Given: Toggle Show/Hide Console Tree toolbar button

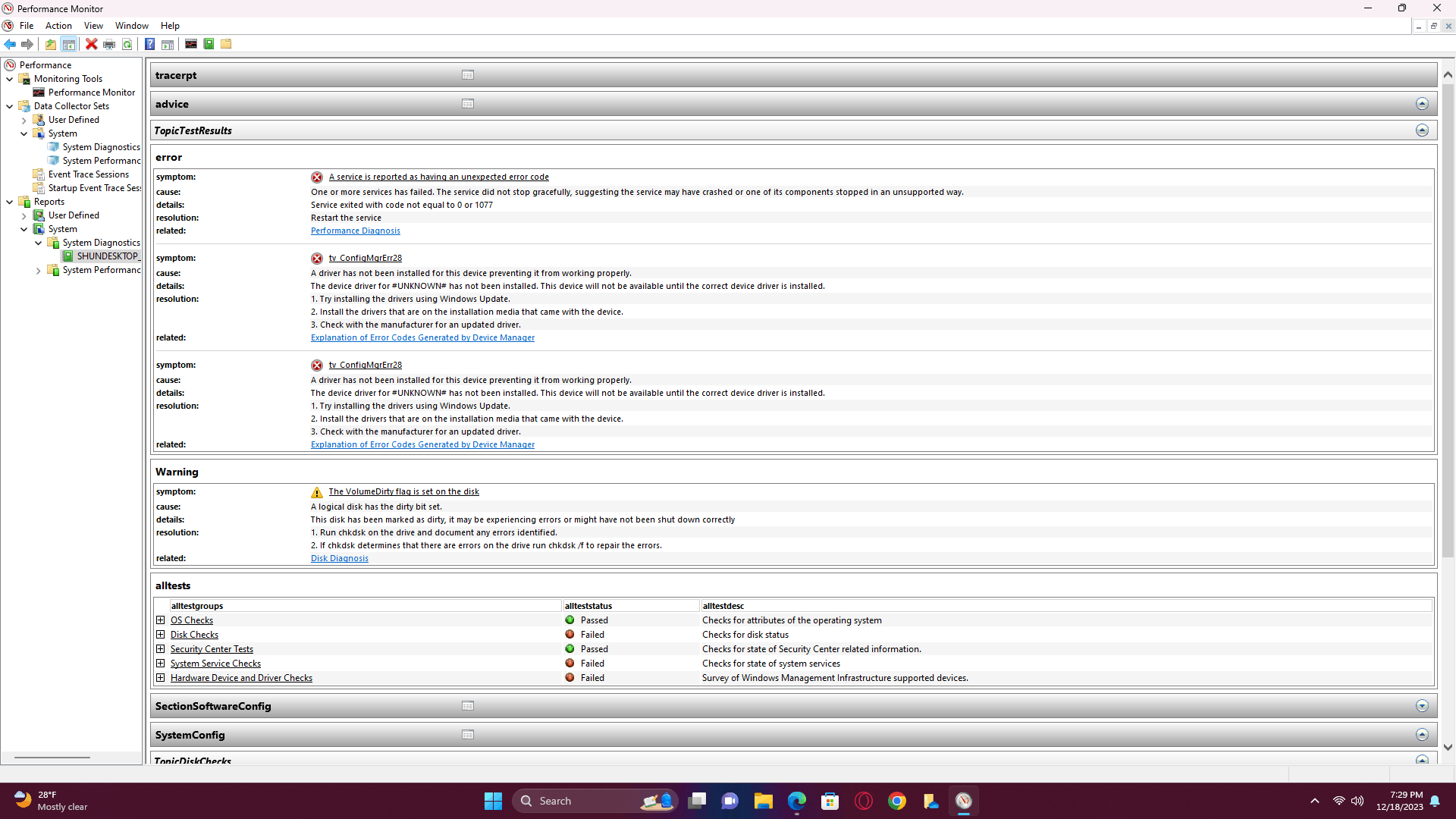Looking at the screenshot, I should (x=68, y=44).
